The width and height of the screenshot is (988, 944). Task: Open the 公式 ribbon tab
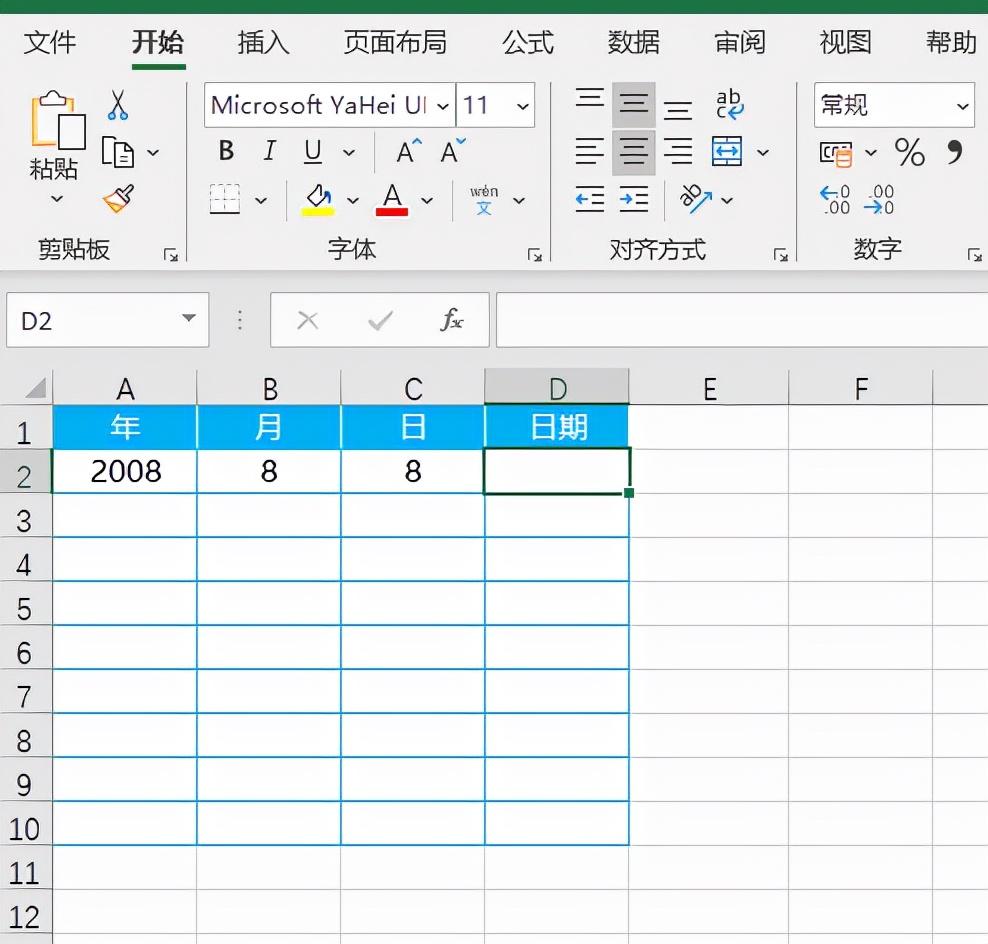point(527,43)
